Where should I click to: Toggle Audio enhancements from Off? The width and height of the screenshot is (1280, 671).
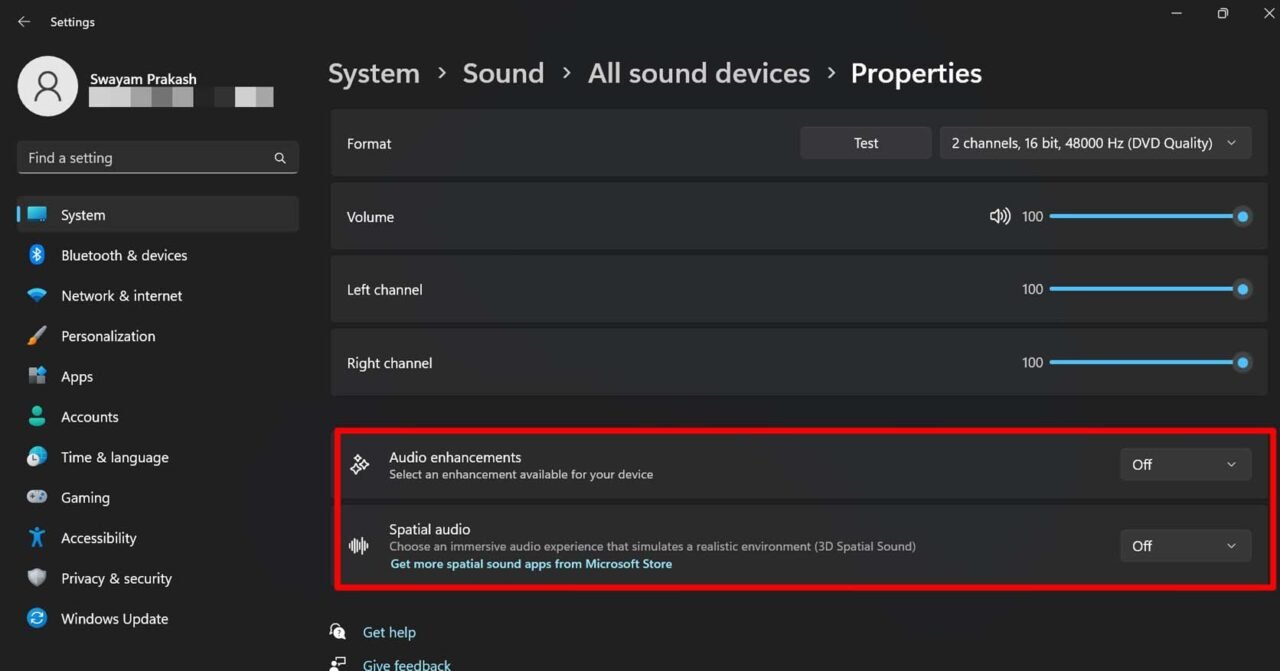[x=1185, y=464]
